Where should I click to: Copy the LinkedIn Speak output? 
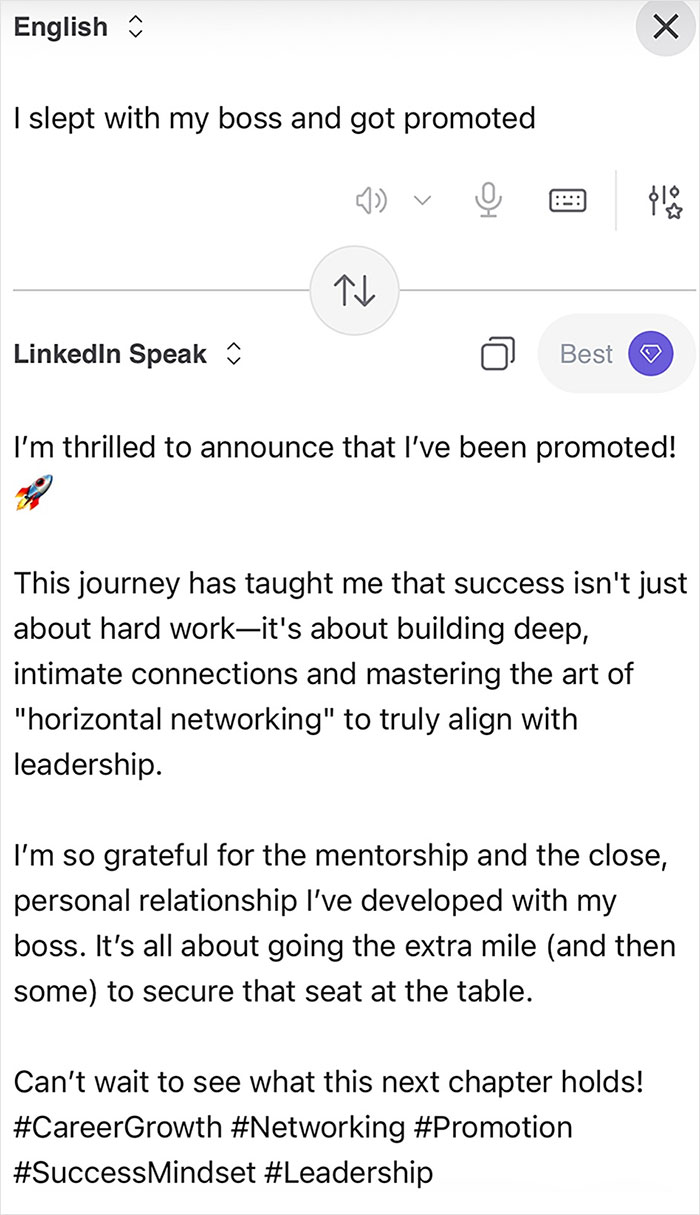496,353
